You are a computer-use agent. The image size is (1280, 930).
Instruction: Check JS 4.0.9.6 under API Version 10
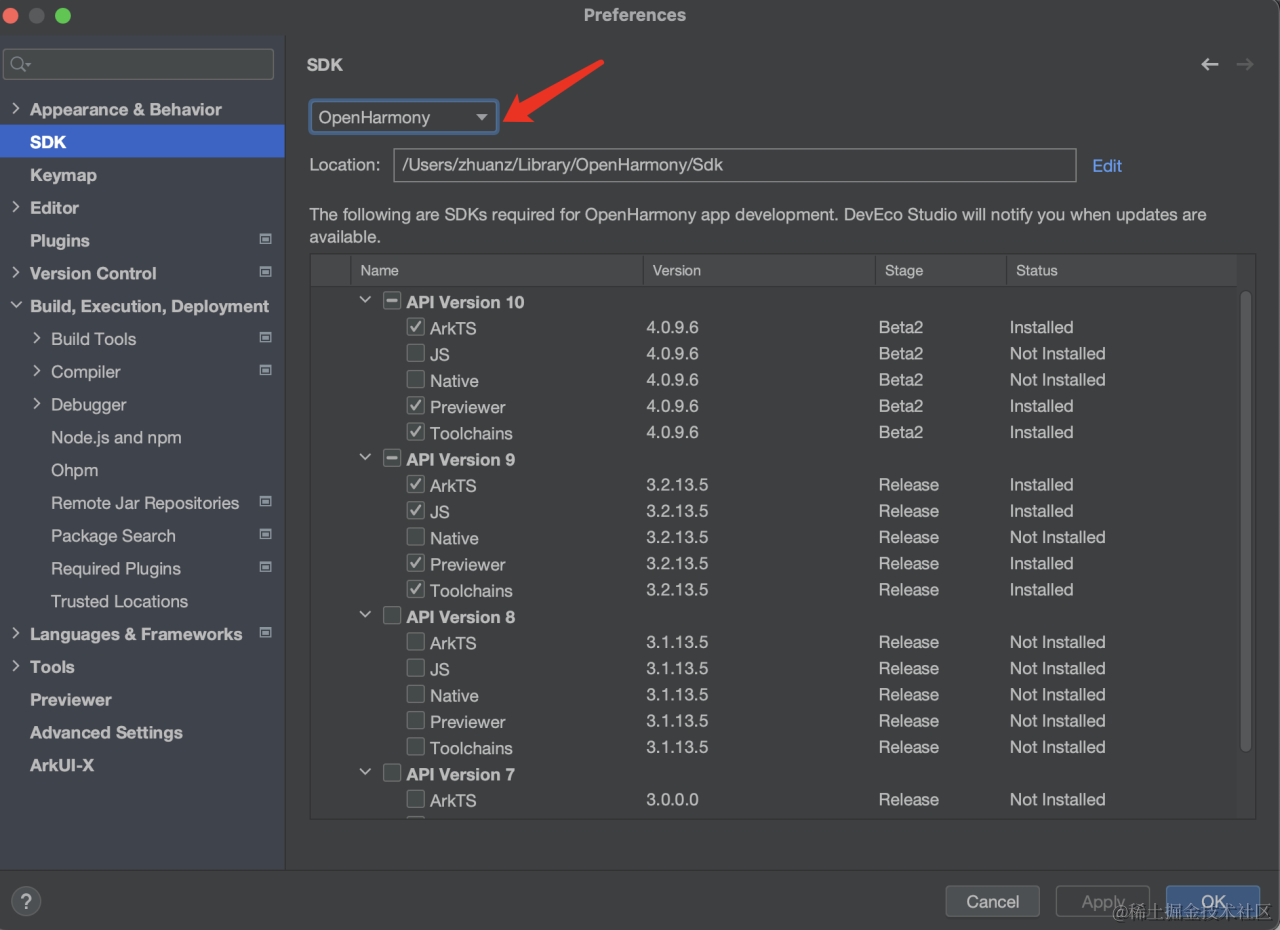pos(416,353)
